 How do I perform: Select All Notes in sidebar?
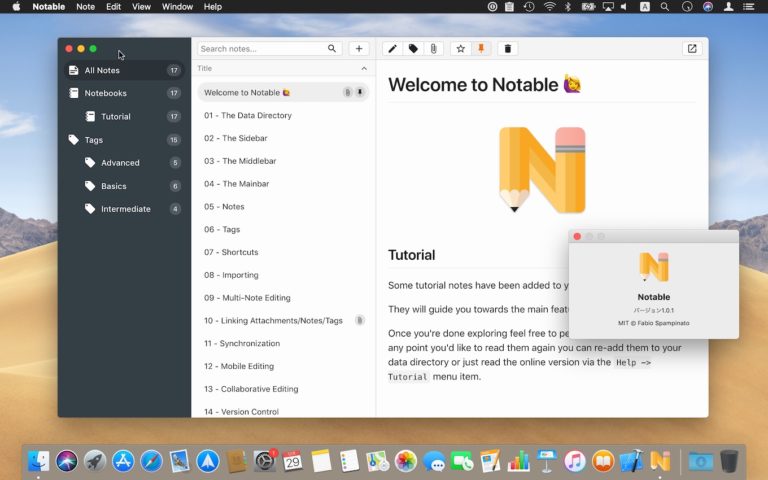101,71
